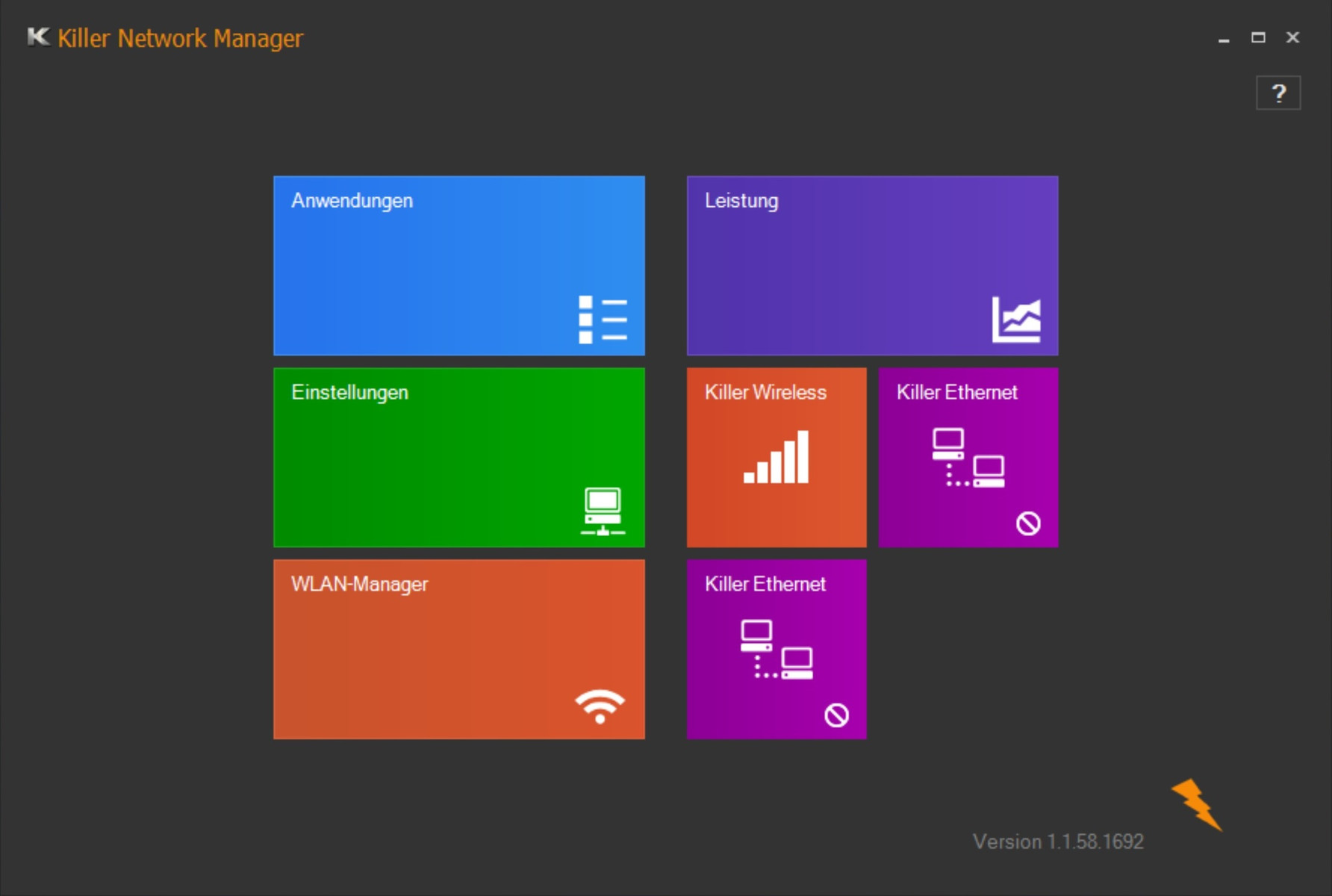Click disabled symbol on Killer Ethernet tile below Killer Wireless
This screenshot has width=1332, height=896.
pos(836,715)
